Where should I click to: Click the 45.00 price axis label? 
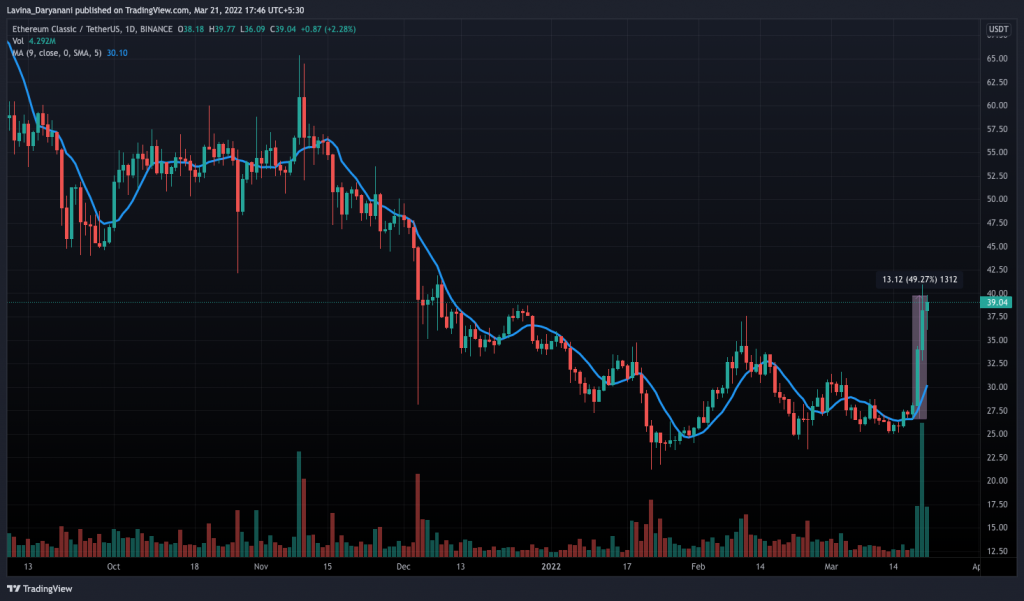[x=997, y=246]
